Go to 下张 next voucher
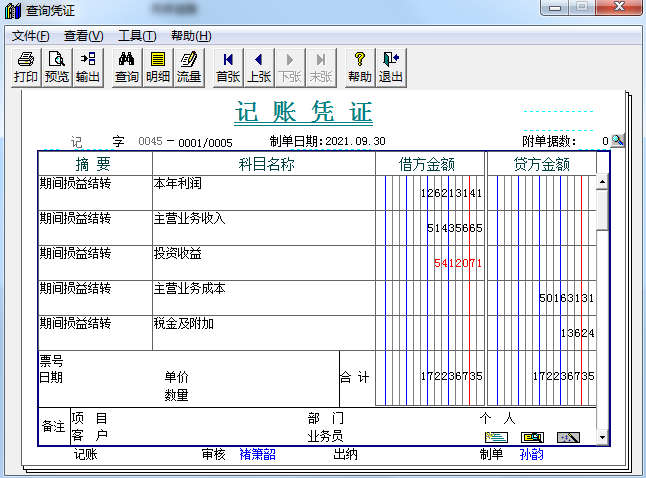 pos(290,68)
